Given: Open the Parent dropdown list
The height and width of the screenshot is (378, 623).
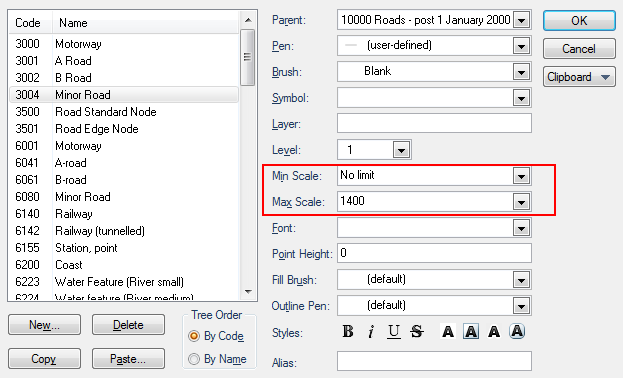Looking at the screenshot, I should tap(521, 20).
